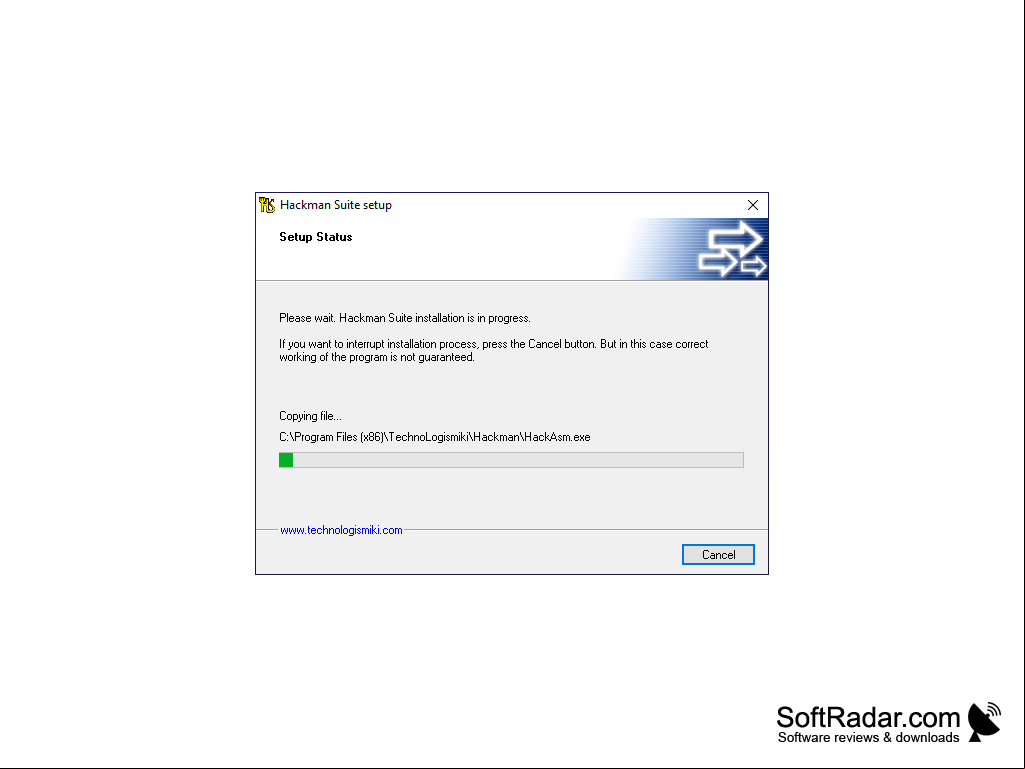Open the www.technologismiki.com link
Screen dimensions: 1025x769
[341, 530]
